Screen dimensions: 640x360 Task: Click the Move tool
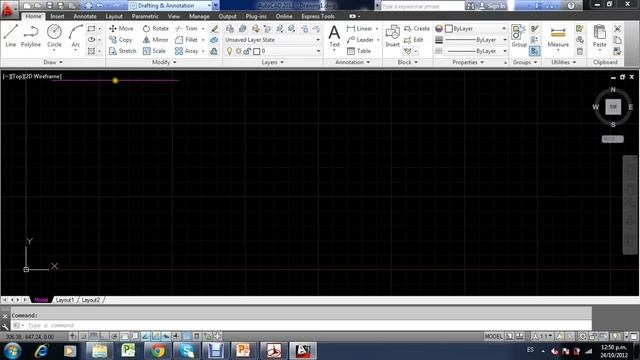tap(121, 29)
